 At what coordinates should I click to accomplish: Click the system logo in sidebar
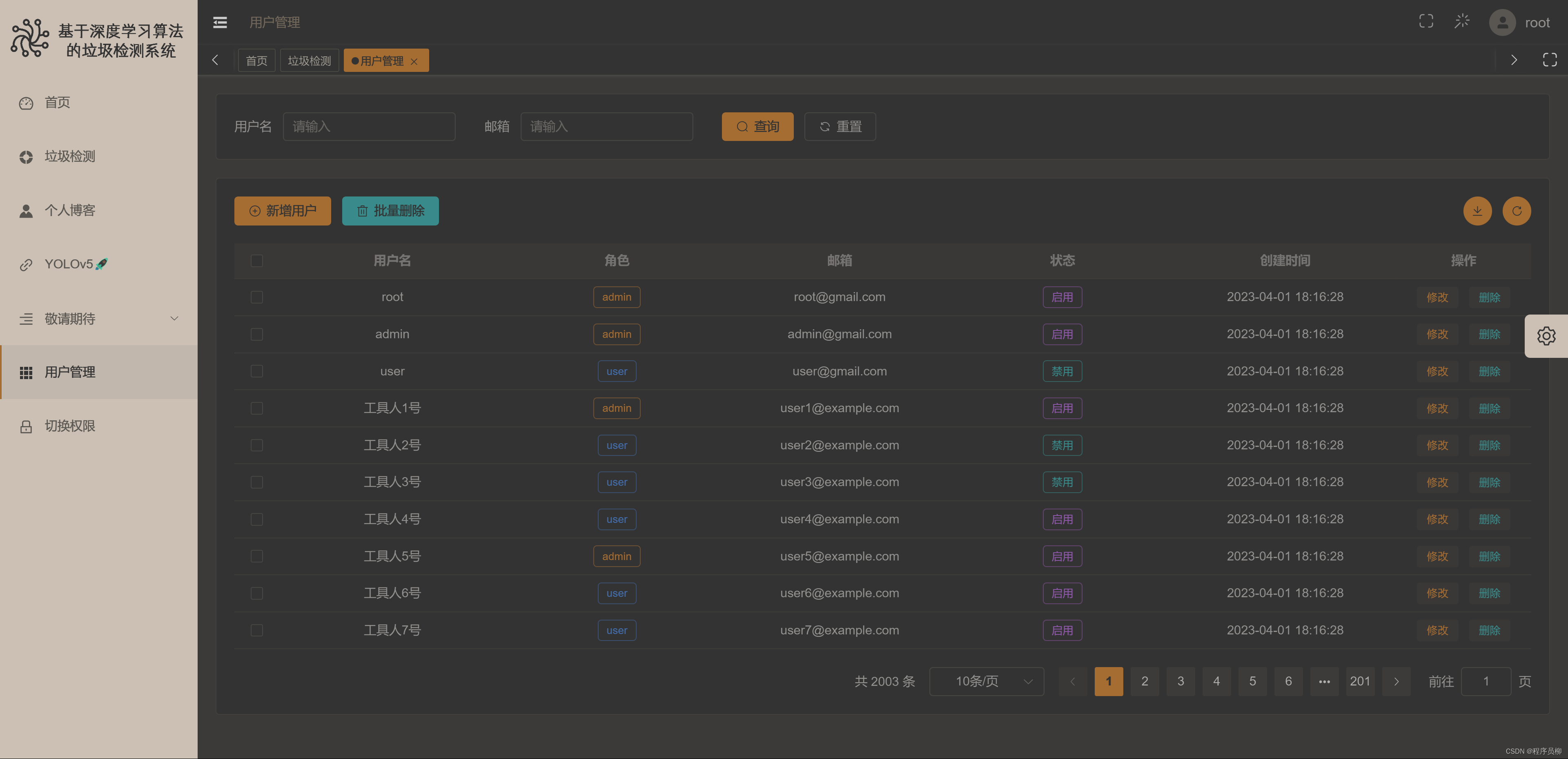coord(29,38)
